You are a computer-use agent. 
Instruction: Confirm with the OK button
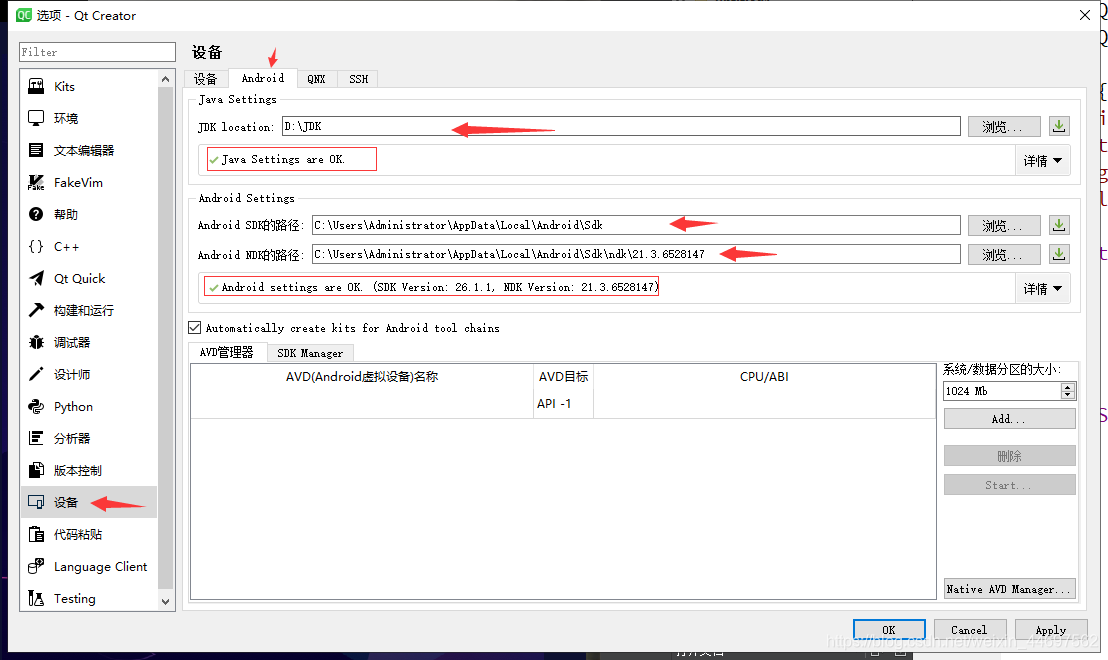coord(889,630)
